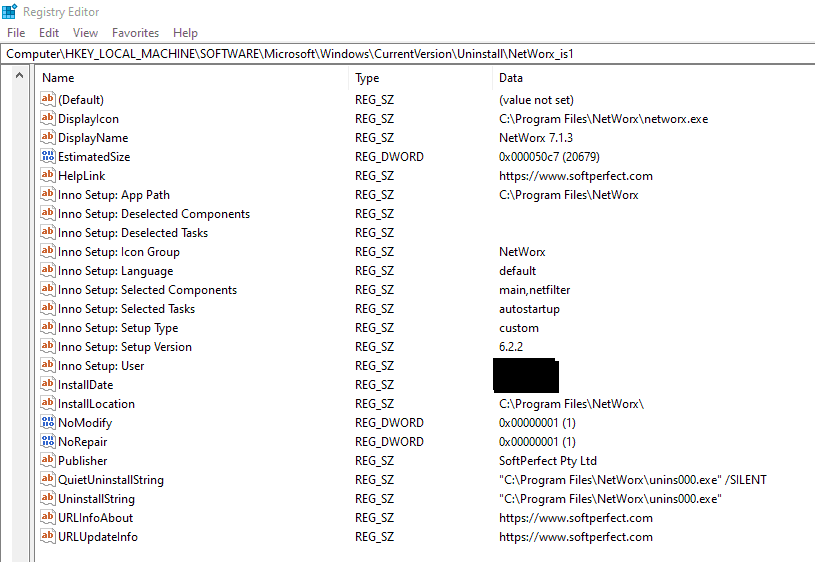Select the URLInfoAbout string icon

pos(47,517)
